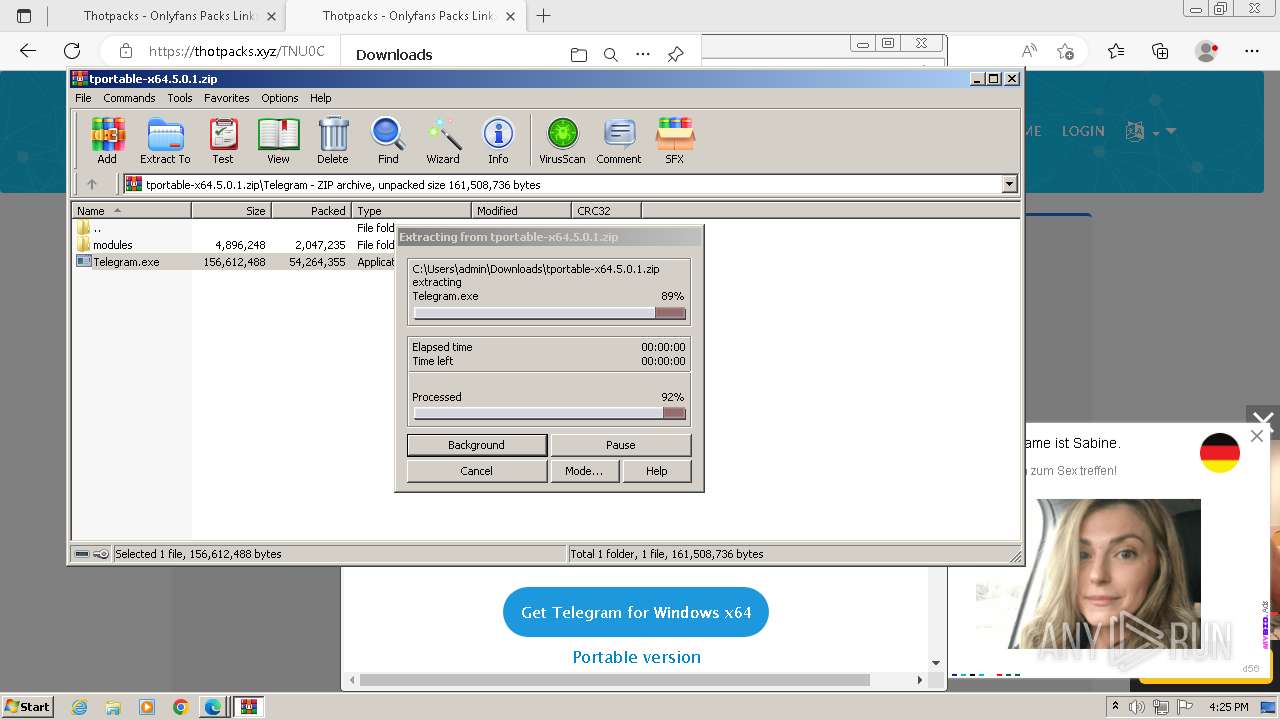
Task: Open the Favorites menu
Action: click(x=227, y=98)
